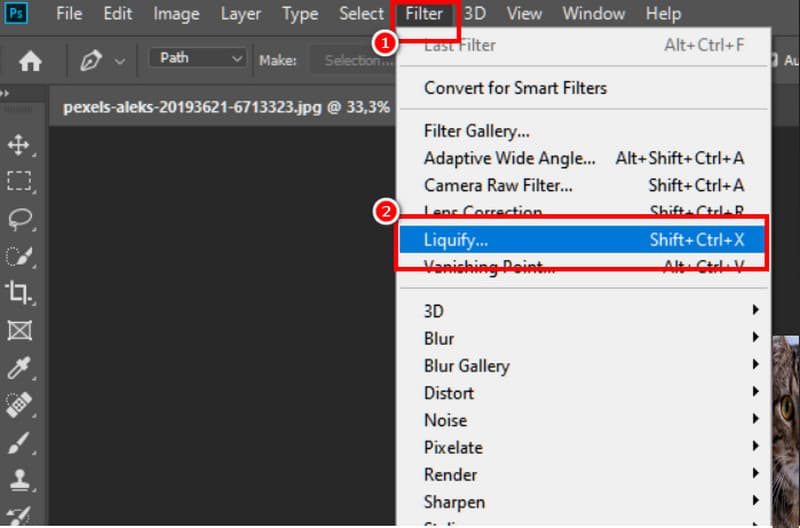Screen dimensions: 800x528
Task: Choose Liquify filter entry
Action: (582, 239)
